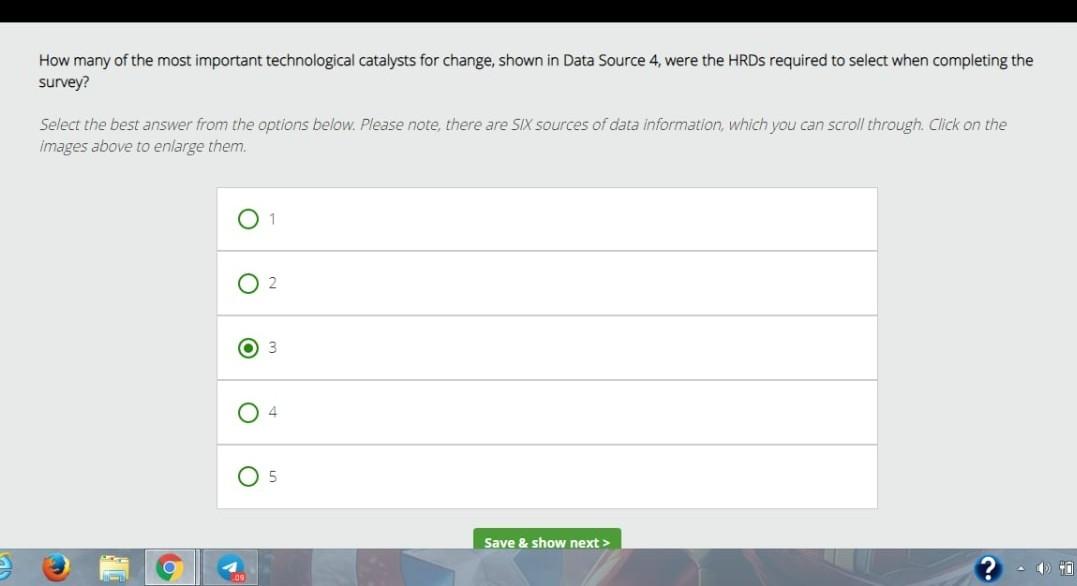Open Internet Explorer at the far left taskbar
Viewport: 1077px width, 586px height.
pyautogui.click(x=6, y=567)
